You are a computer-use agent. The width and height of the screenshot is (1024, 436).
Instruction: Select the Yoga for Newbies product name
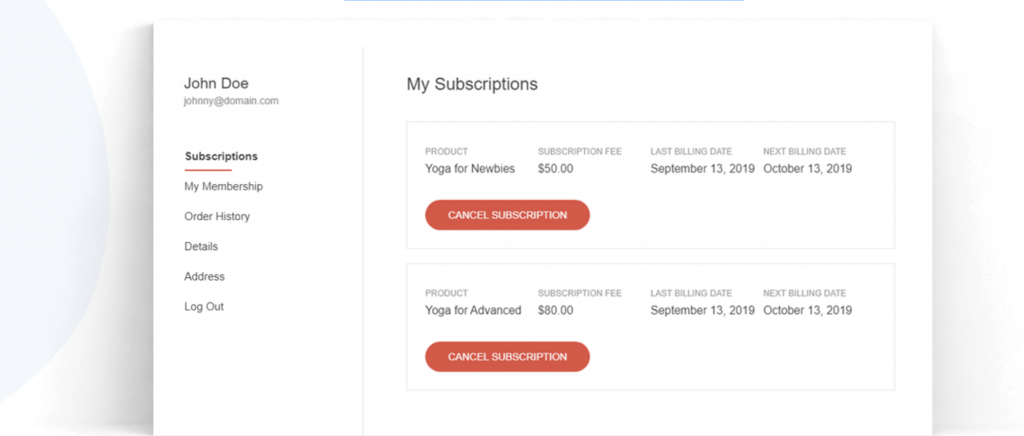[470, 169]
